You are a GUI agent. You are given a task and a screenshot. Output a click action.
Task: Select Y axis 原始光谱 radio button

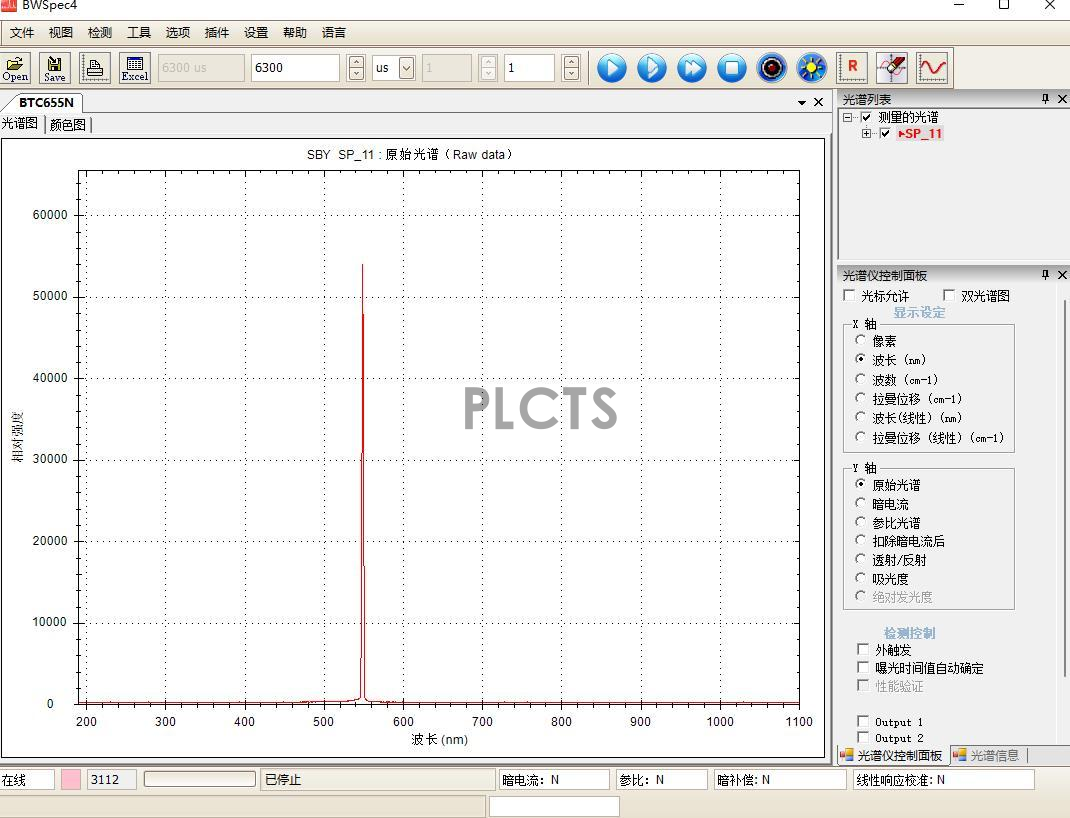tap(861, 484)
